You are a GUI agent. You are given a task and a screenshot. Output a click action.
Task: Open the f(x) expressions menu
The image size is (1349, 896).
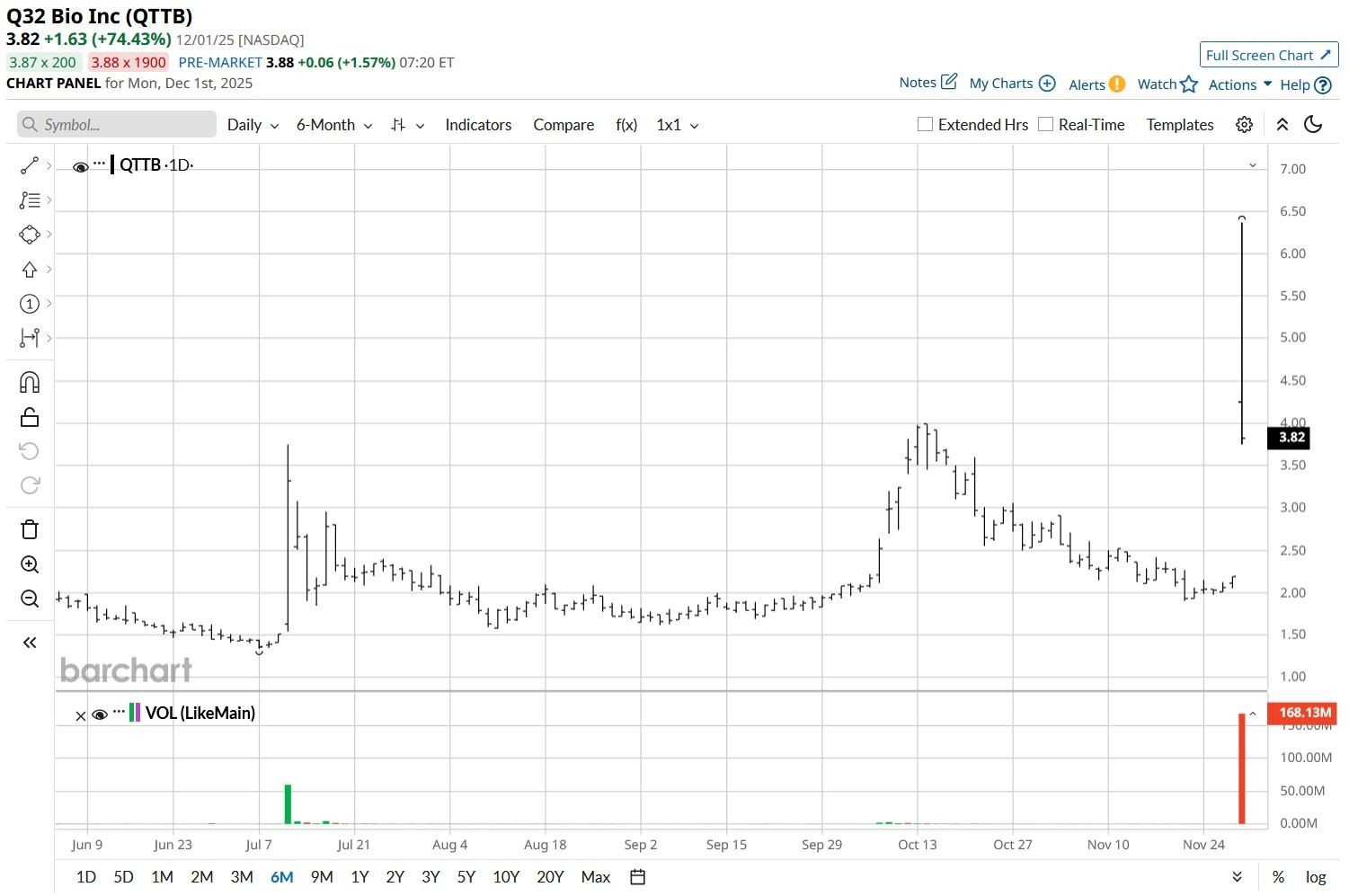pos(626,125)
